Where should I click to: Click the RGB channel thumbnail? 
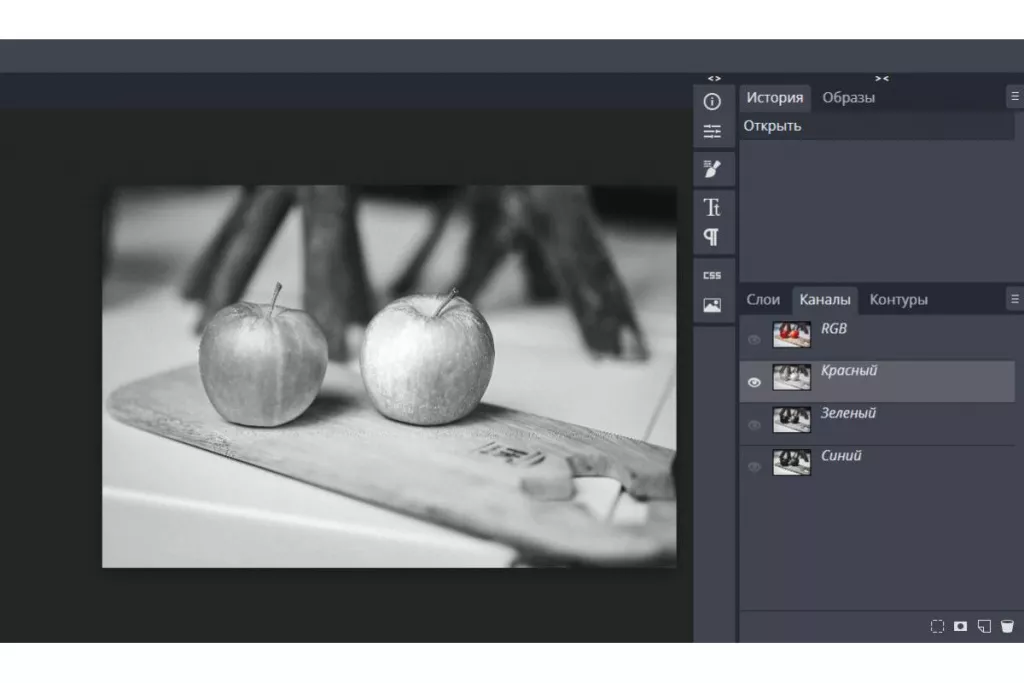(x=792, y=334)
